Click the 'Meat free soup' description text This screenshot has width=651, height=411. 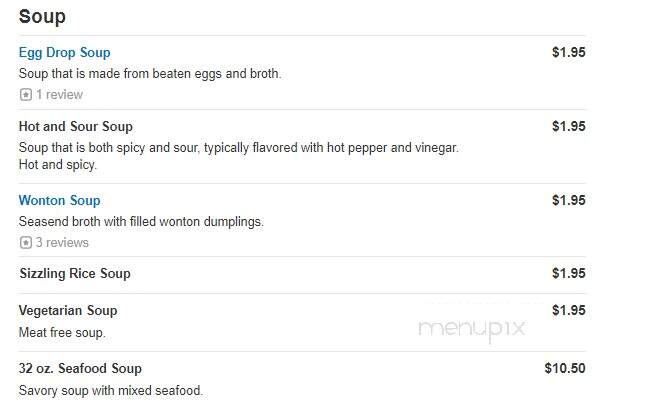pos(62,333)
